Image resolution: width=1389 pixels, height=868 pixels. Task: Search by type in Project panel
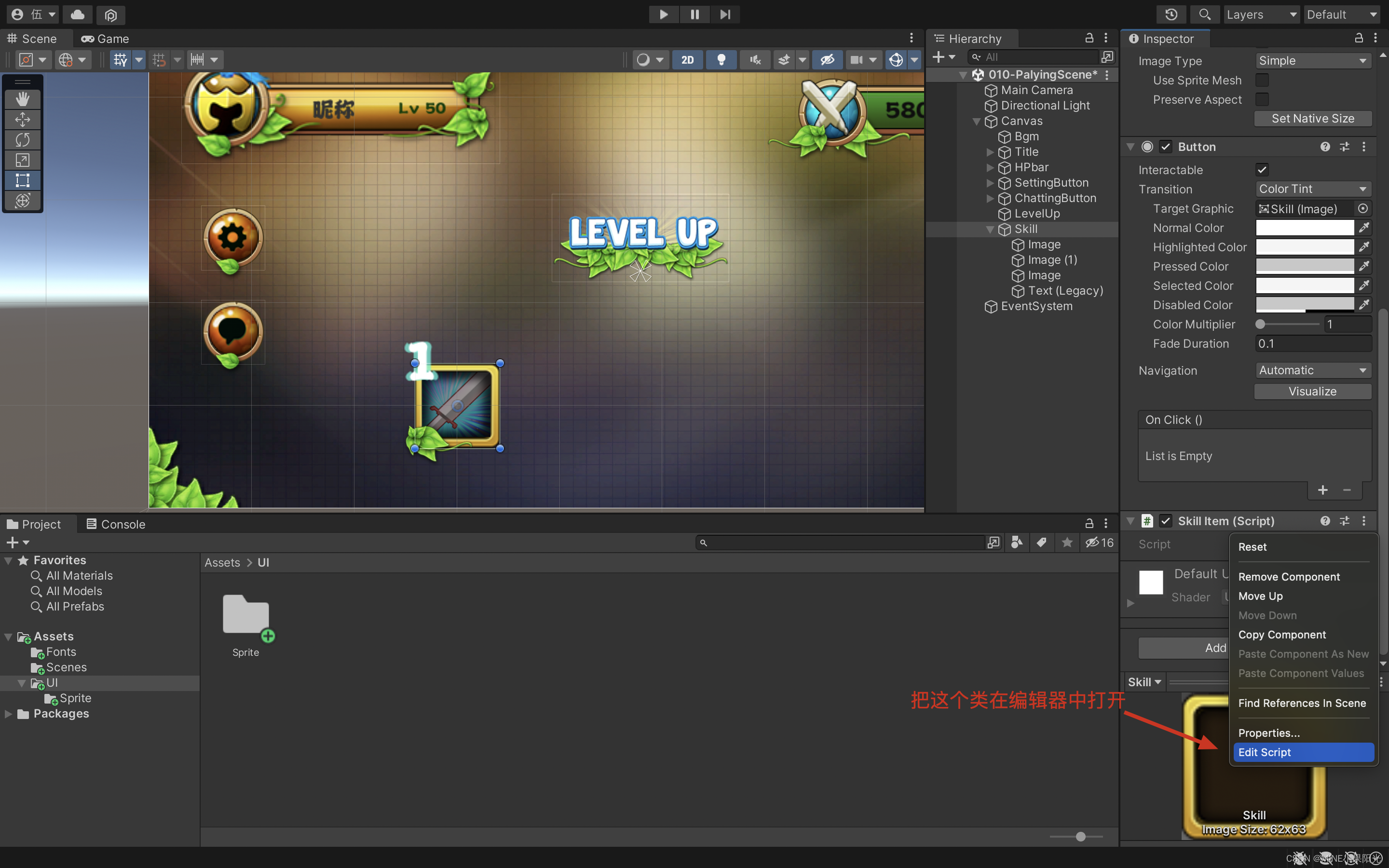coord(1017,542)
